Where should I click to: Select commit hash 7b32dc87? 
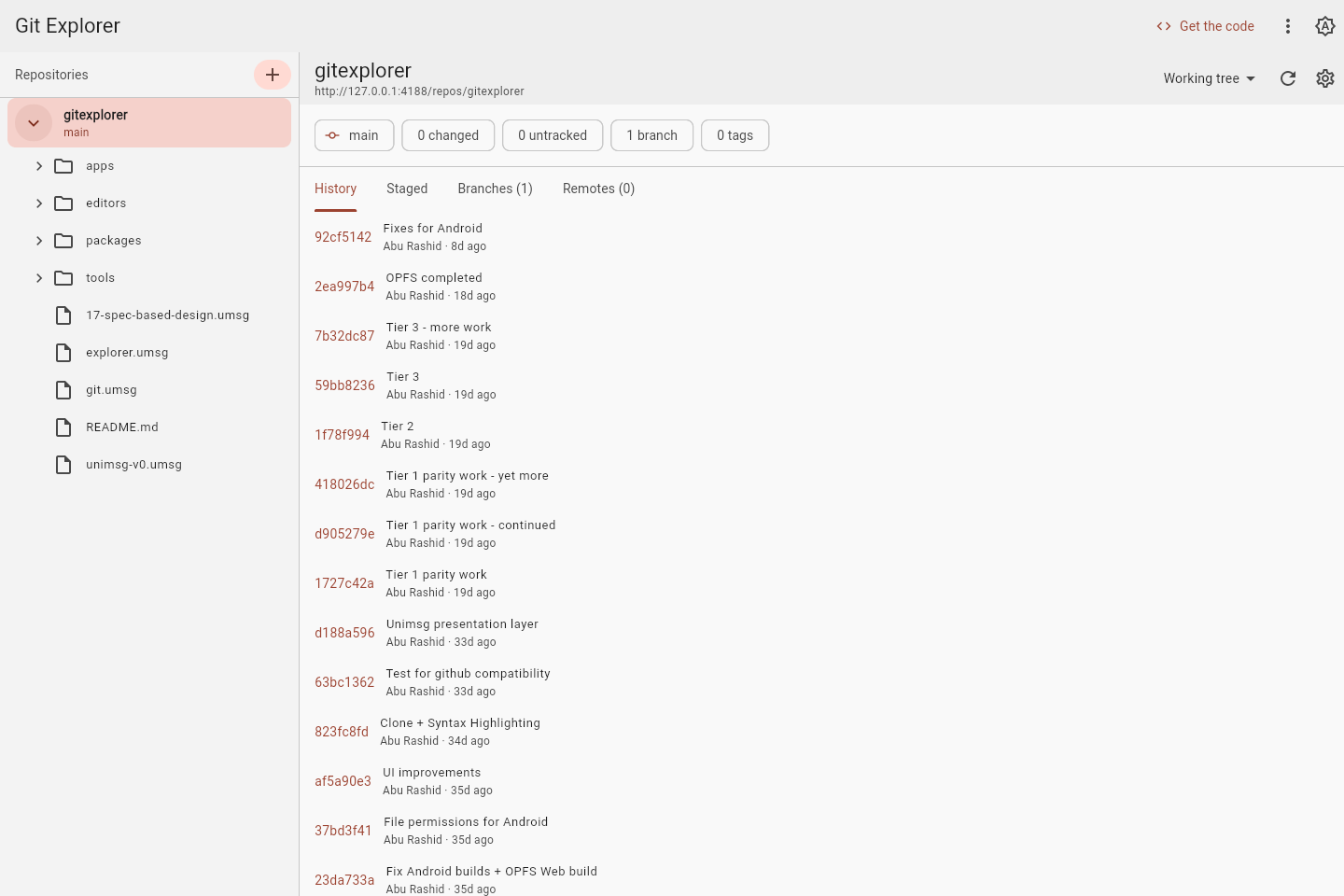(344, 336)
